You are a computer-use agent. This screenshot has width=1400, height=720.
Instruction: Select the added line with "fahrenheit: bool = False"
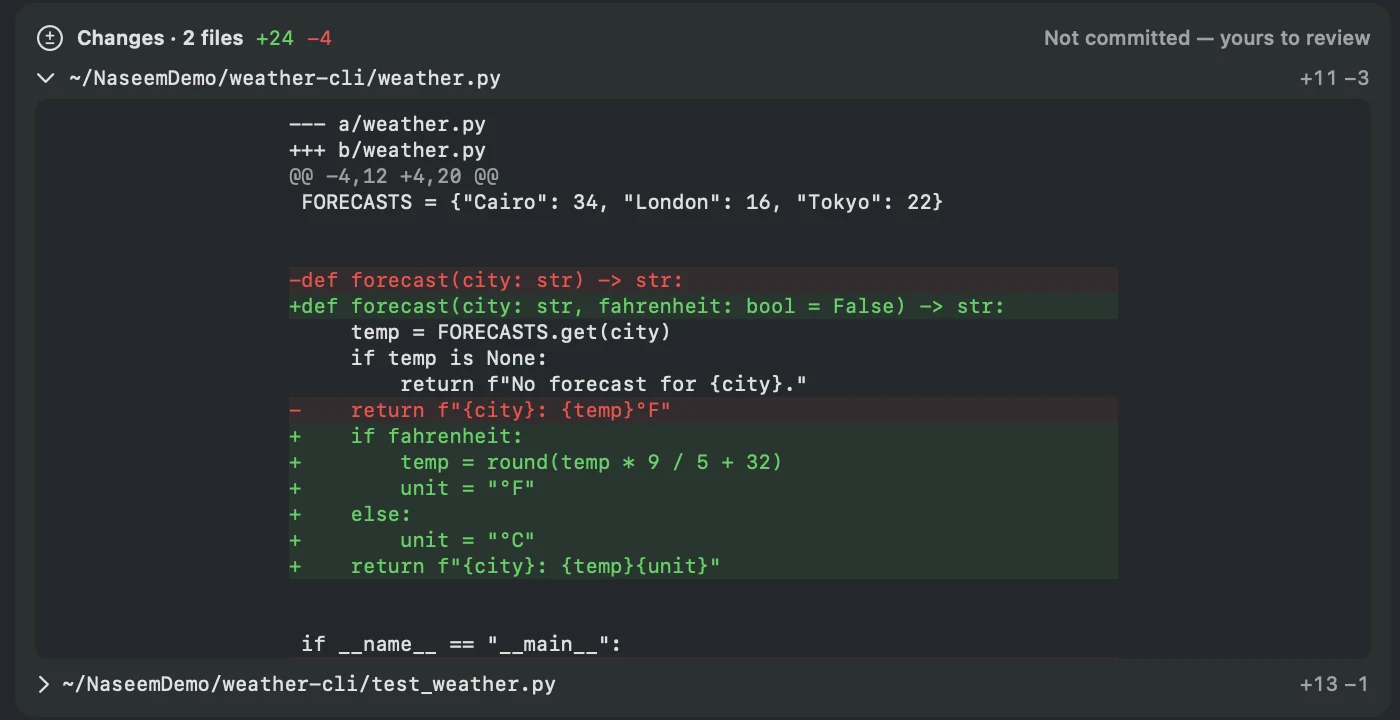tap(703, 306)
